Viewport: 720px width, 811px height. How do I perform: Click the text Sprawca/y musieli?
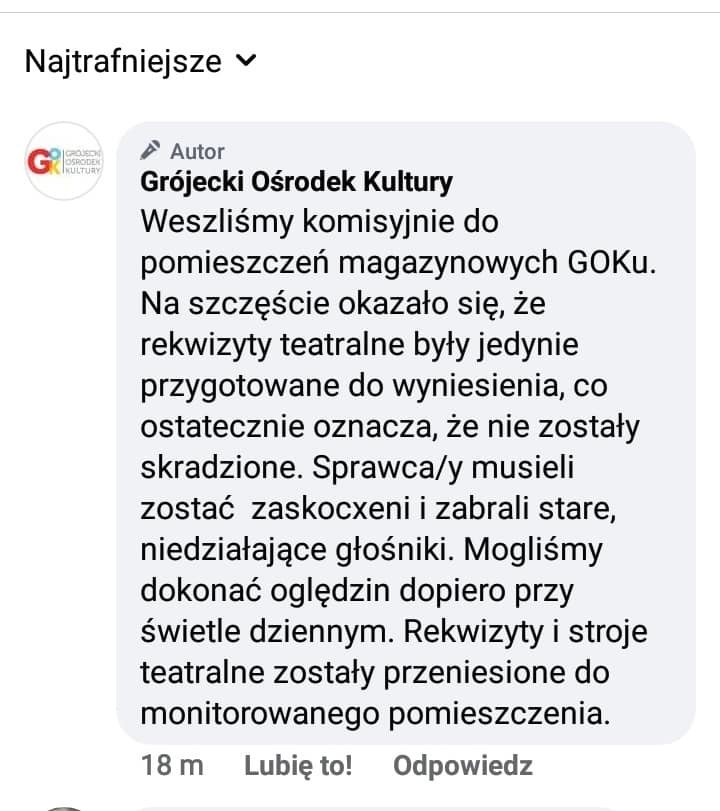click(x=443, y=468)
